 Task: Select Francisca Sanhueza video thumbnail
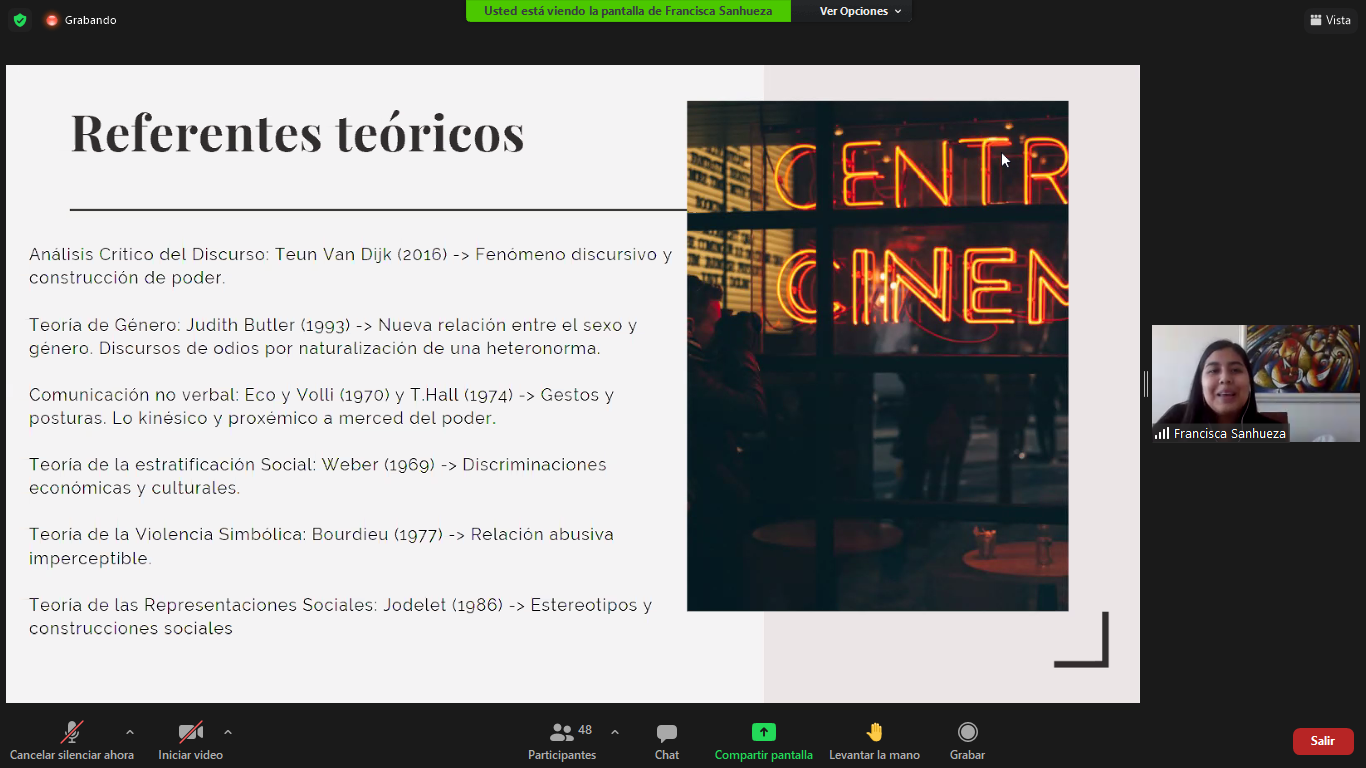1256,383
